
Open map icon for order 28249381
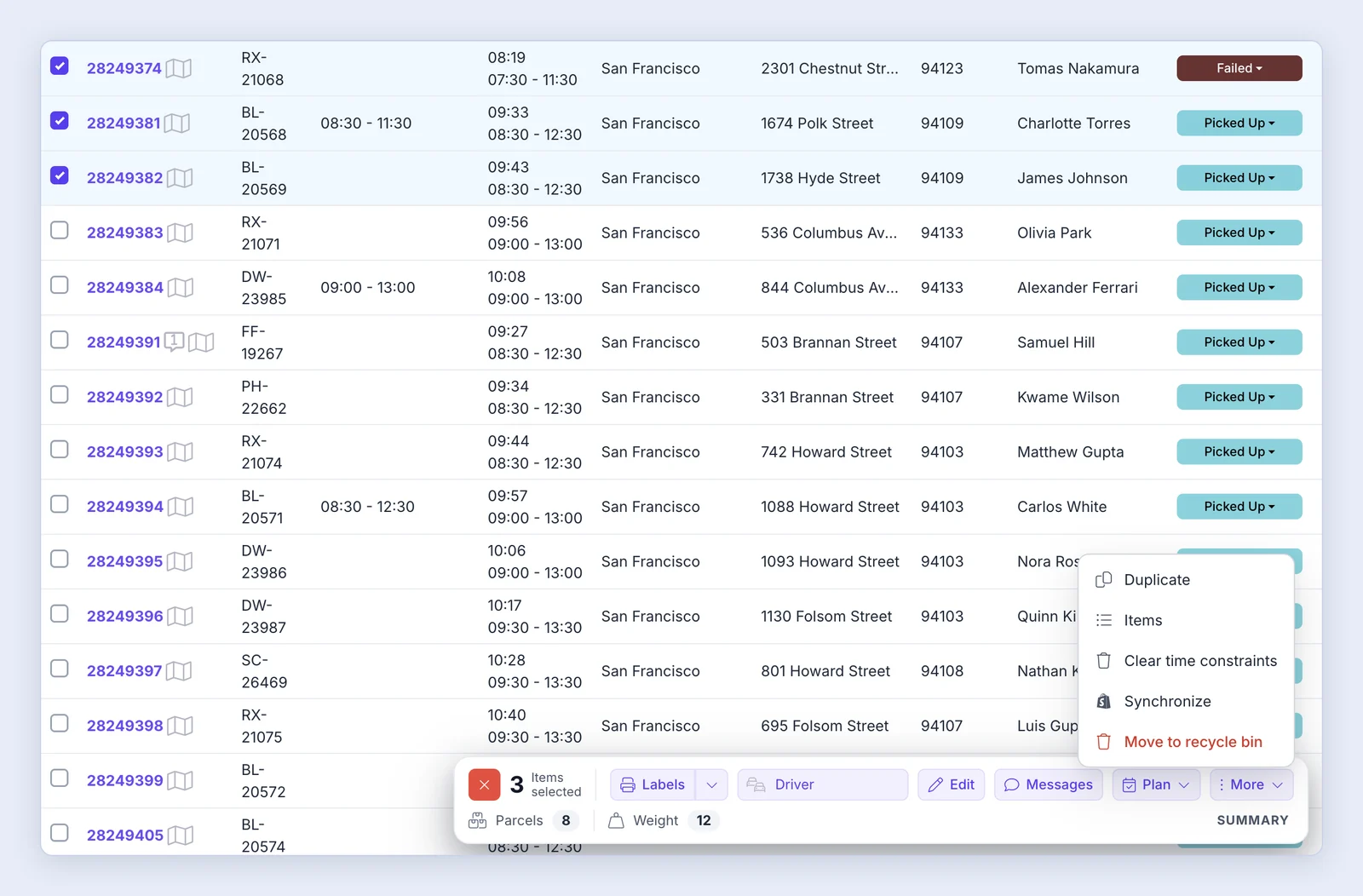click(176, 123)
